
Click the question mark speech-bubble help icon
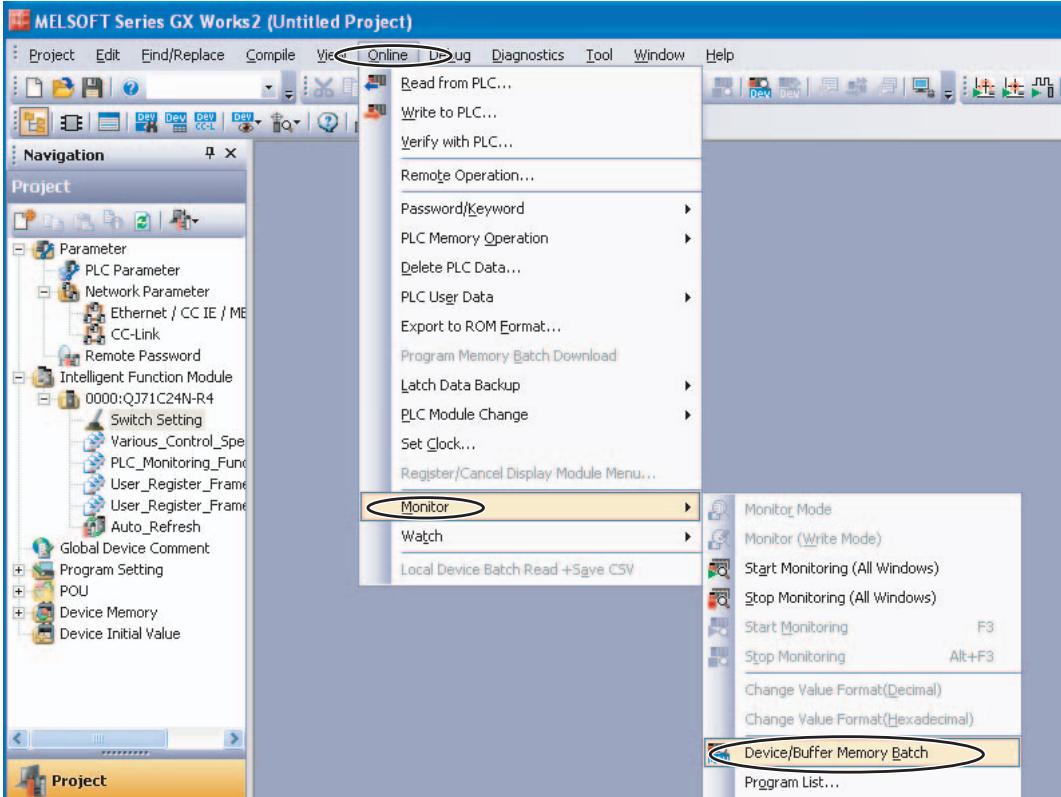328,122
